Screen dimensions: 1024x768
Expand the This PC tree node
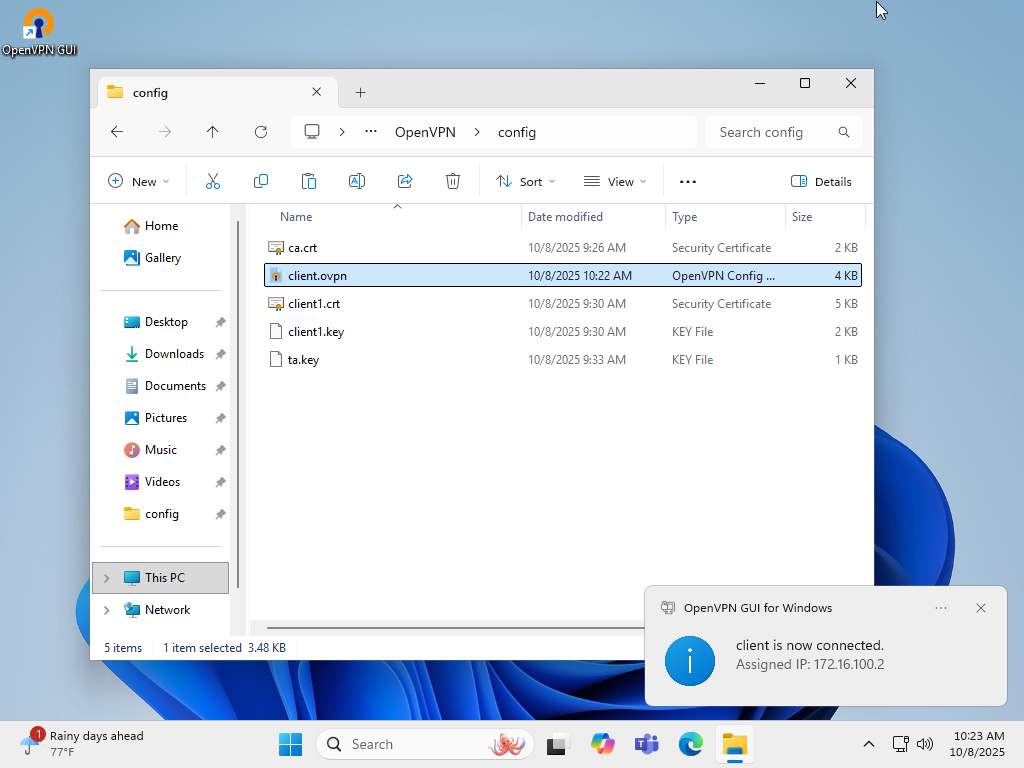pos(107,578)
